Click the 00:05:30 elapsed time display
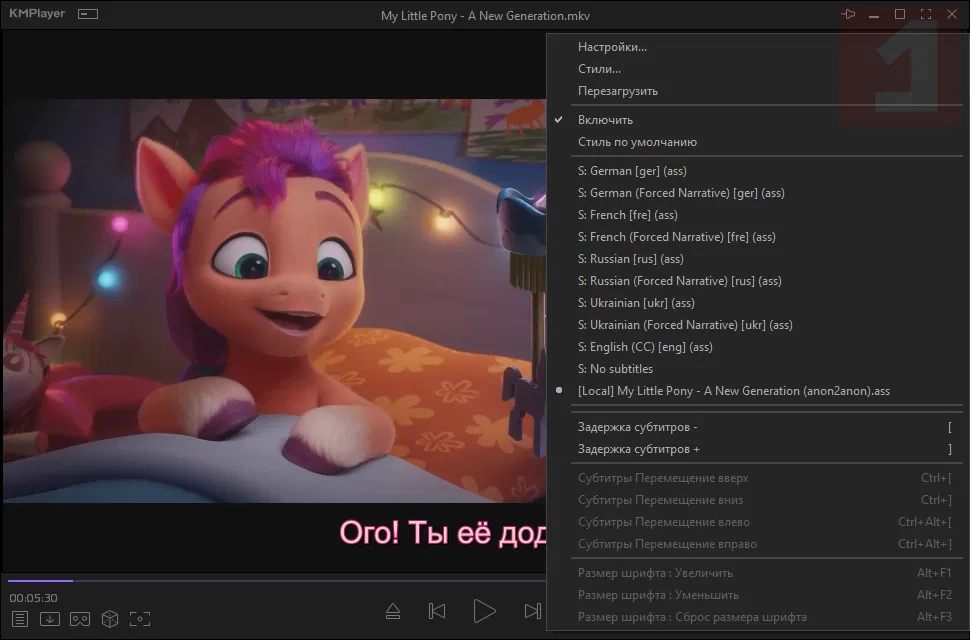Screen dimensions: 970x640 pos(33,598)
